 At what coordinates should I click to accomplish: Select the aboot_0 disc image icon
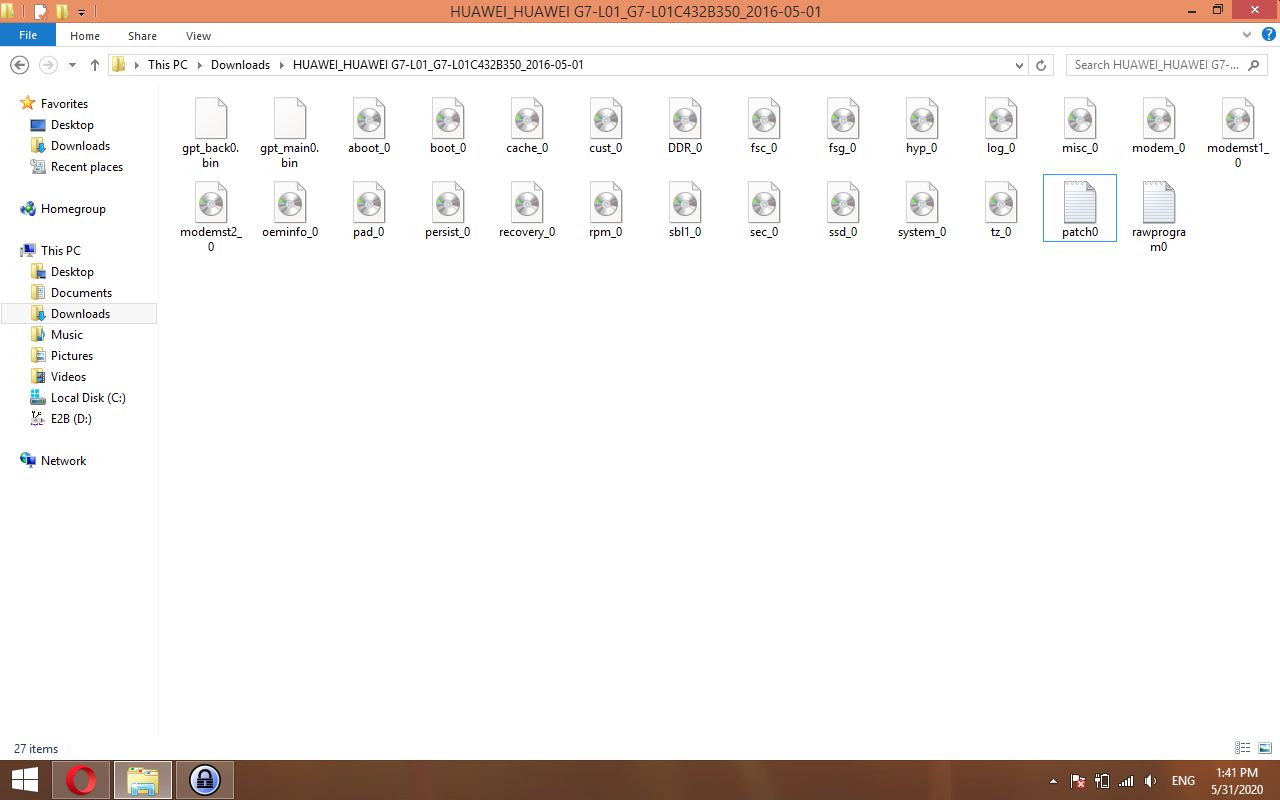[369, 118]
